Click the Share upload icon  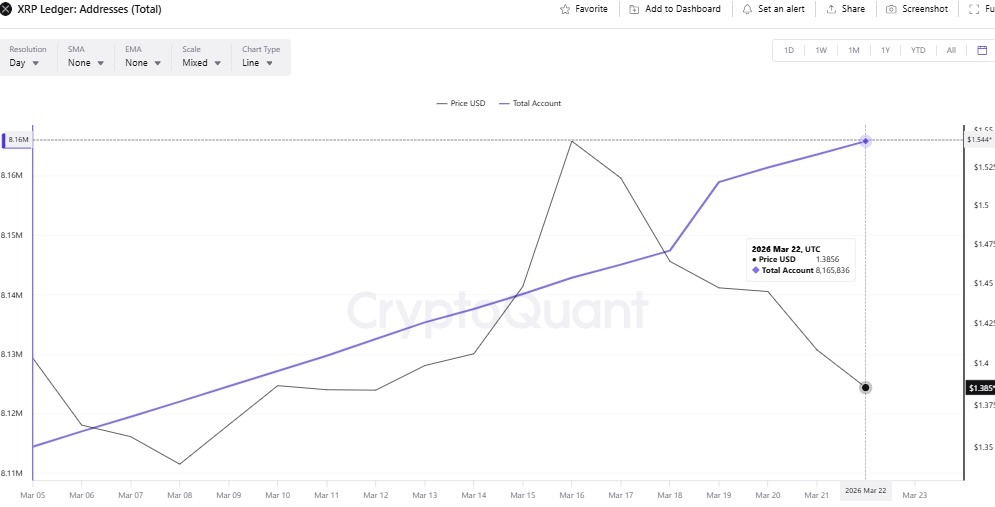(x=831, y=9)
